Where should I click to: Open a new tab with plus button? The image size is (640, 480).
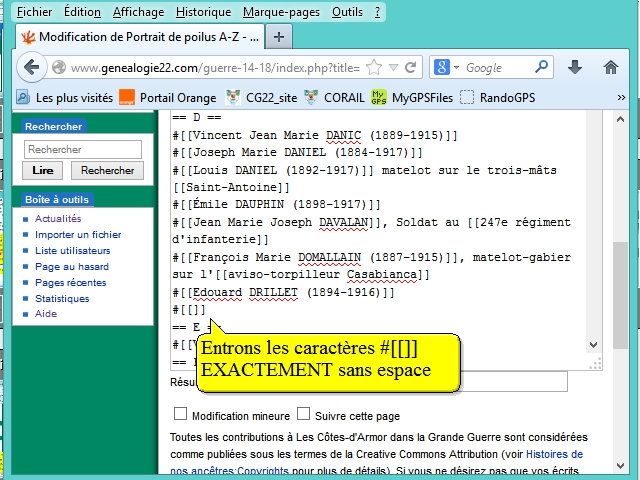(279, 37)
